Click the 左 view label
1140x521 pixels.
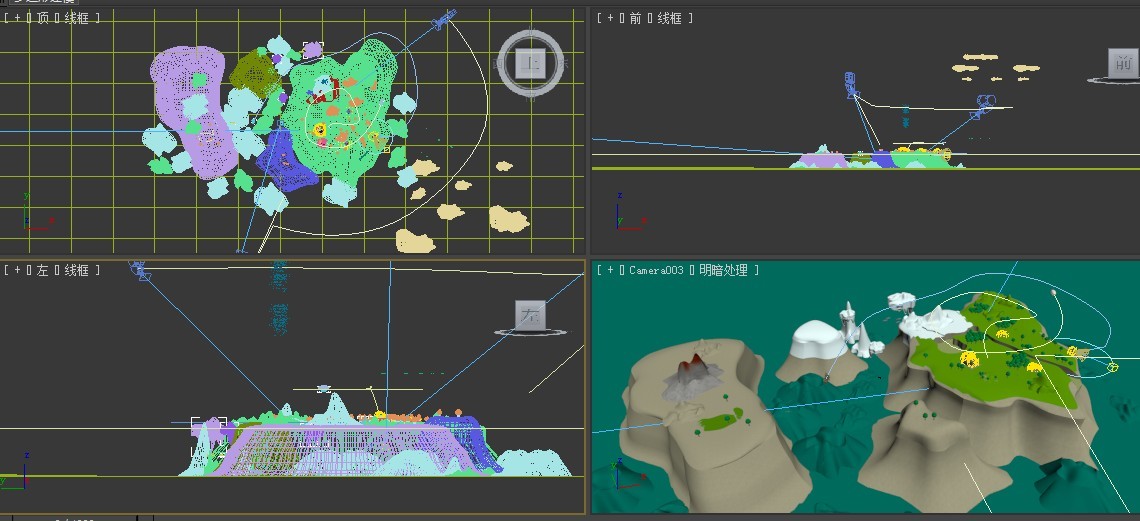43,270
